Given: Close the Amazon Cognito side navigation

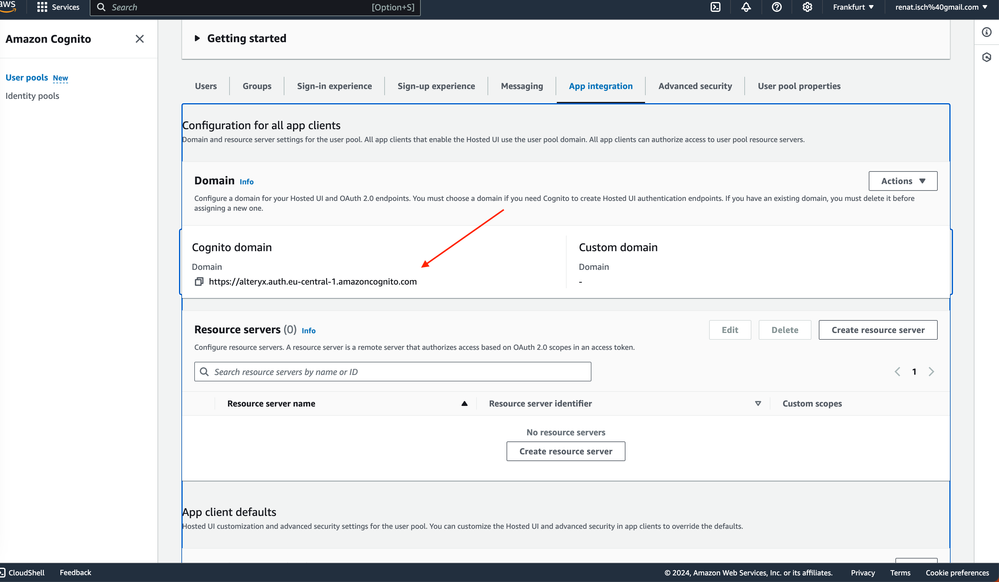Looking at the screenshot, I should click(140, 39).
